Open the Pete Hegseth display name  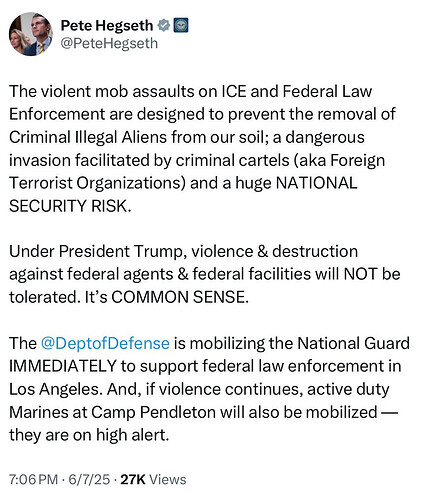point(107,26)
